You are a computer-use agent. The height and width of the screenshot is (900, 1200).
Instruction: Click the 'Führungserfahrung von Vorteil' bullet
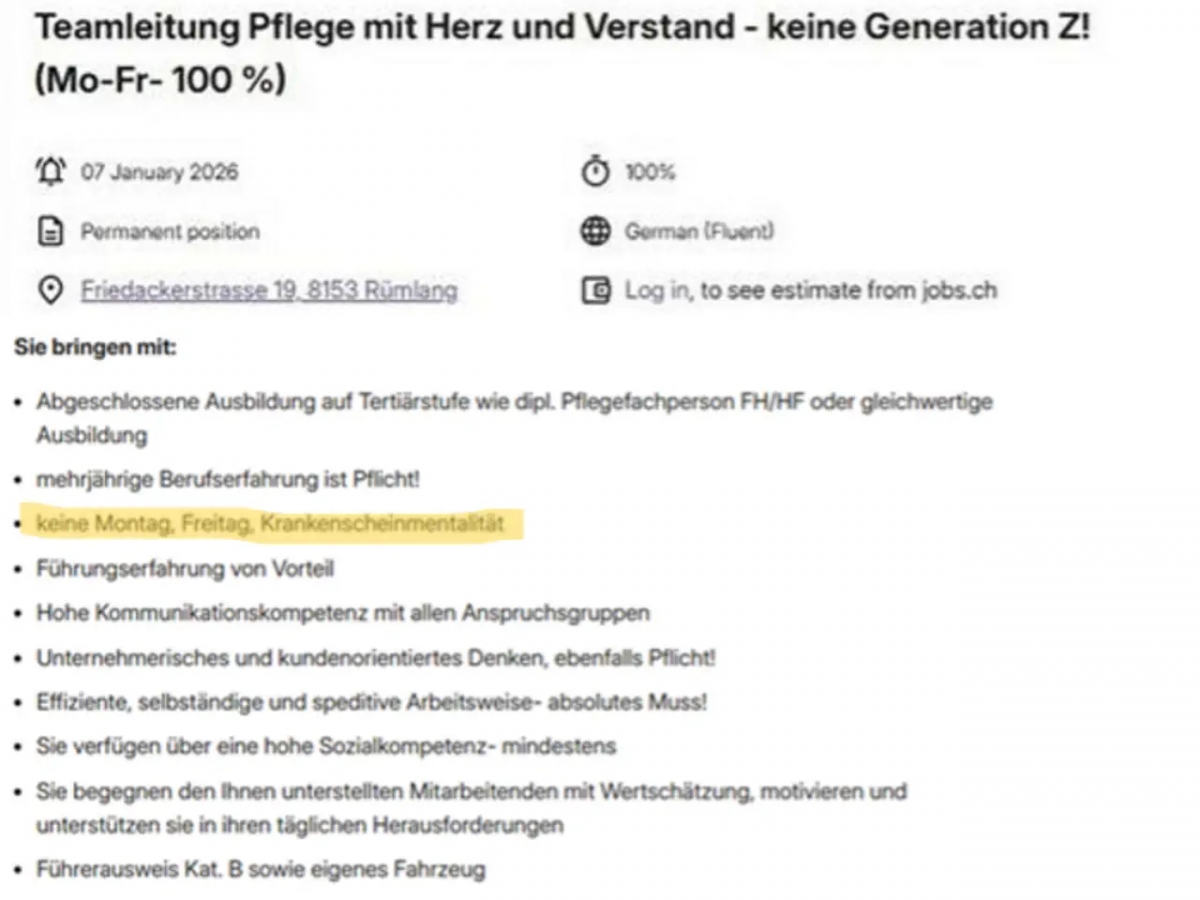point(185,569)
